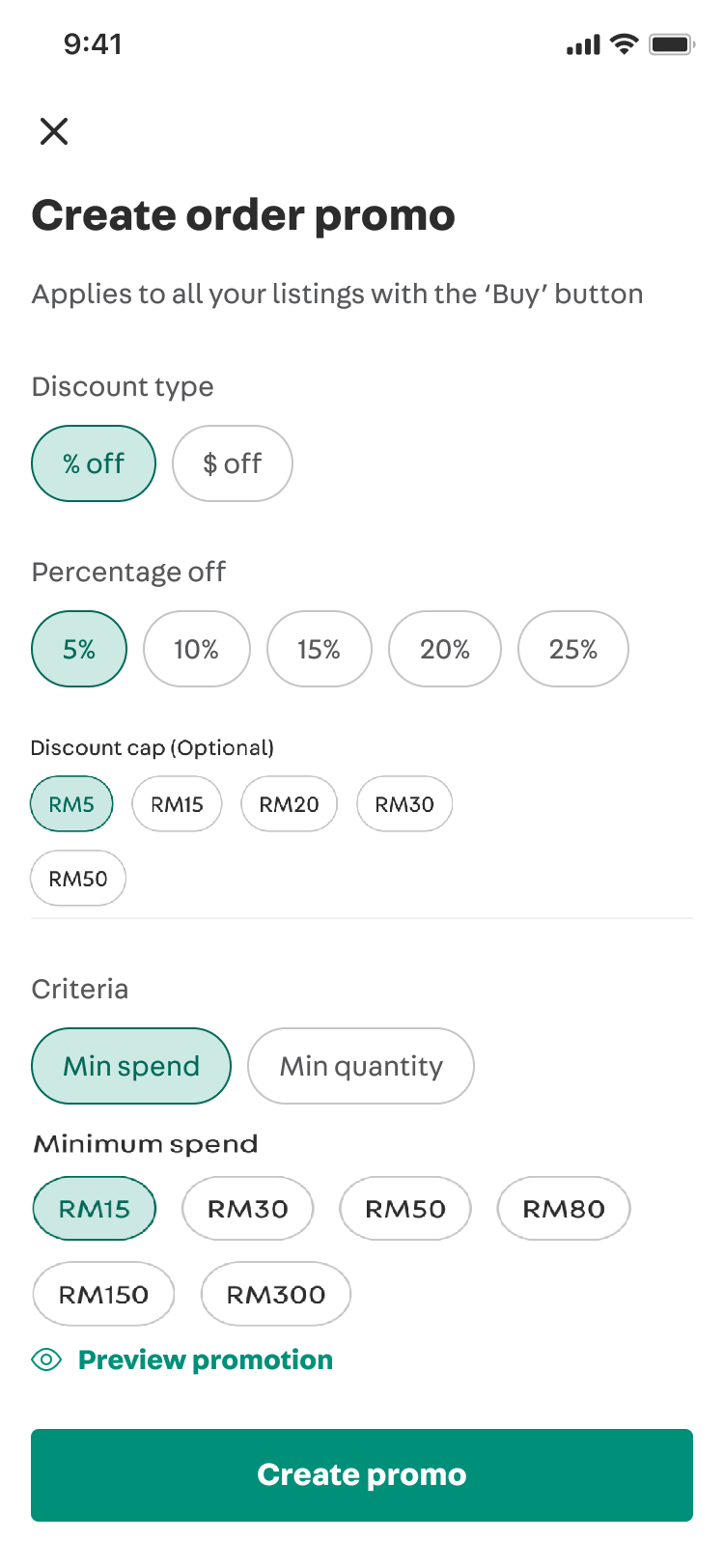Select the Min spend criteria

tap(131, 1066)
